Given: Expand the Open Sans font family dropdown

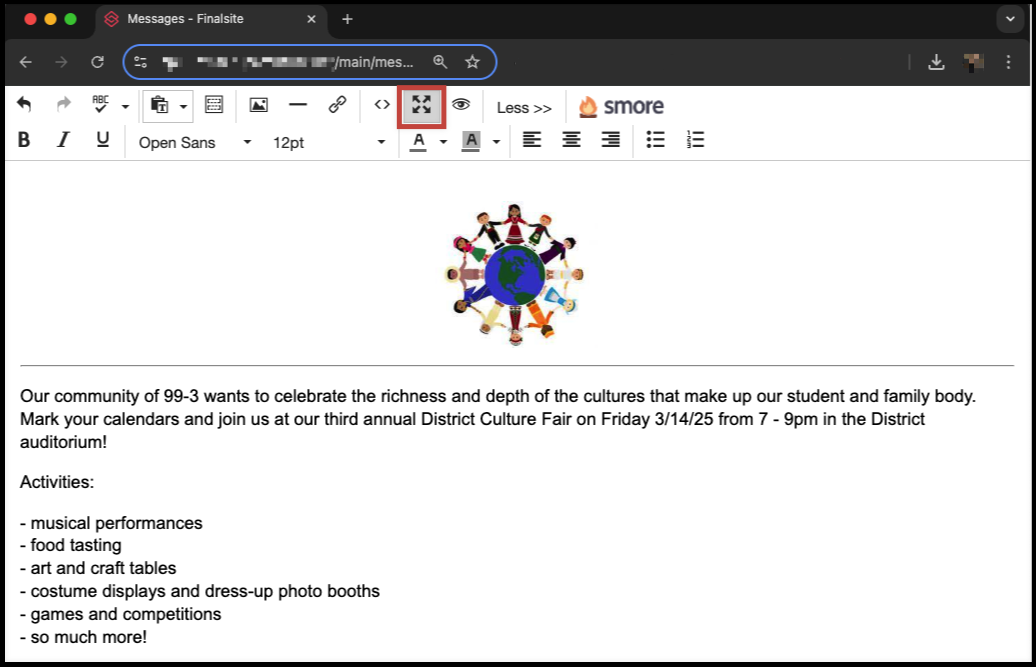Looking at the screenshot, I should [x=195, y=143].
